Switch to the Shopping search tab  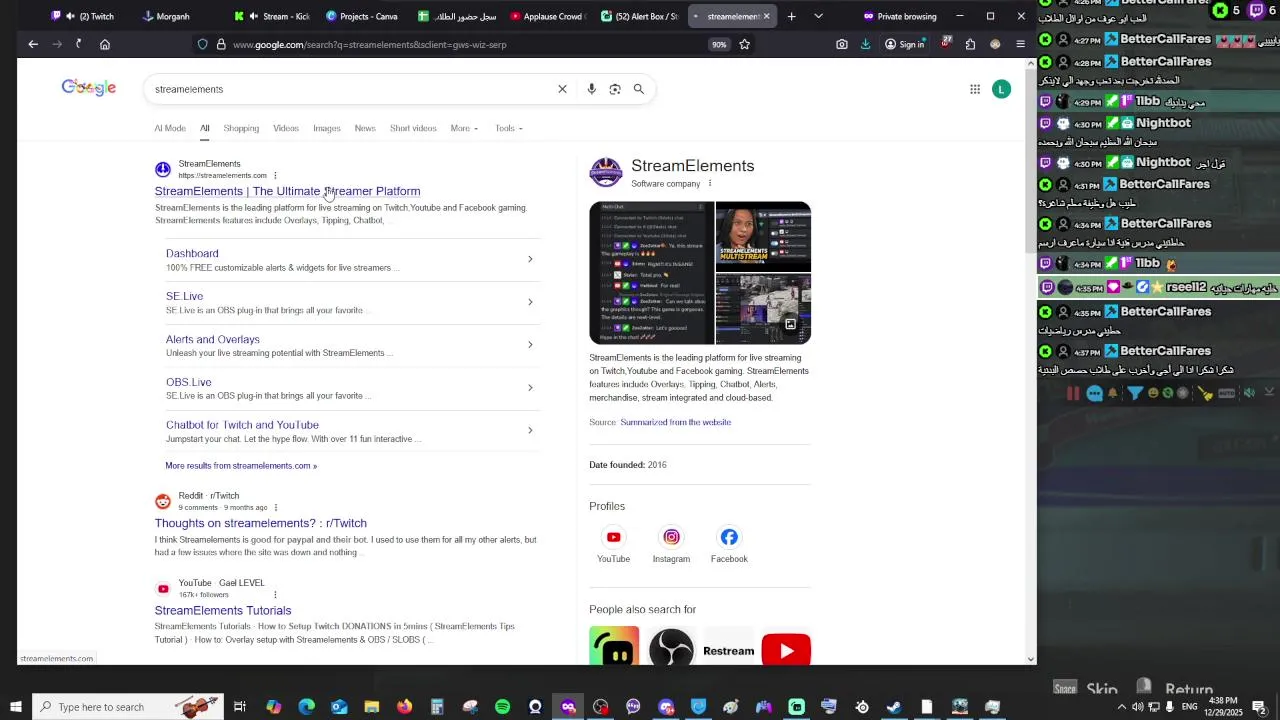[x=241, y=128]
